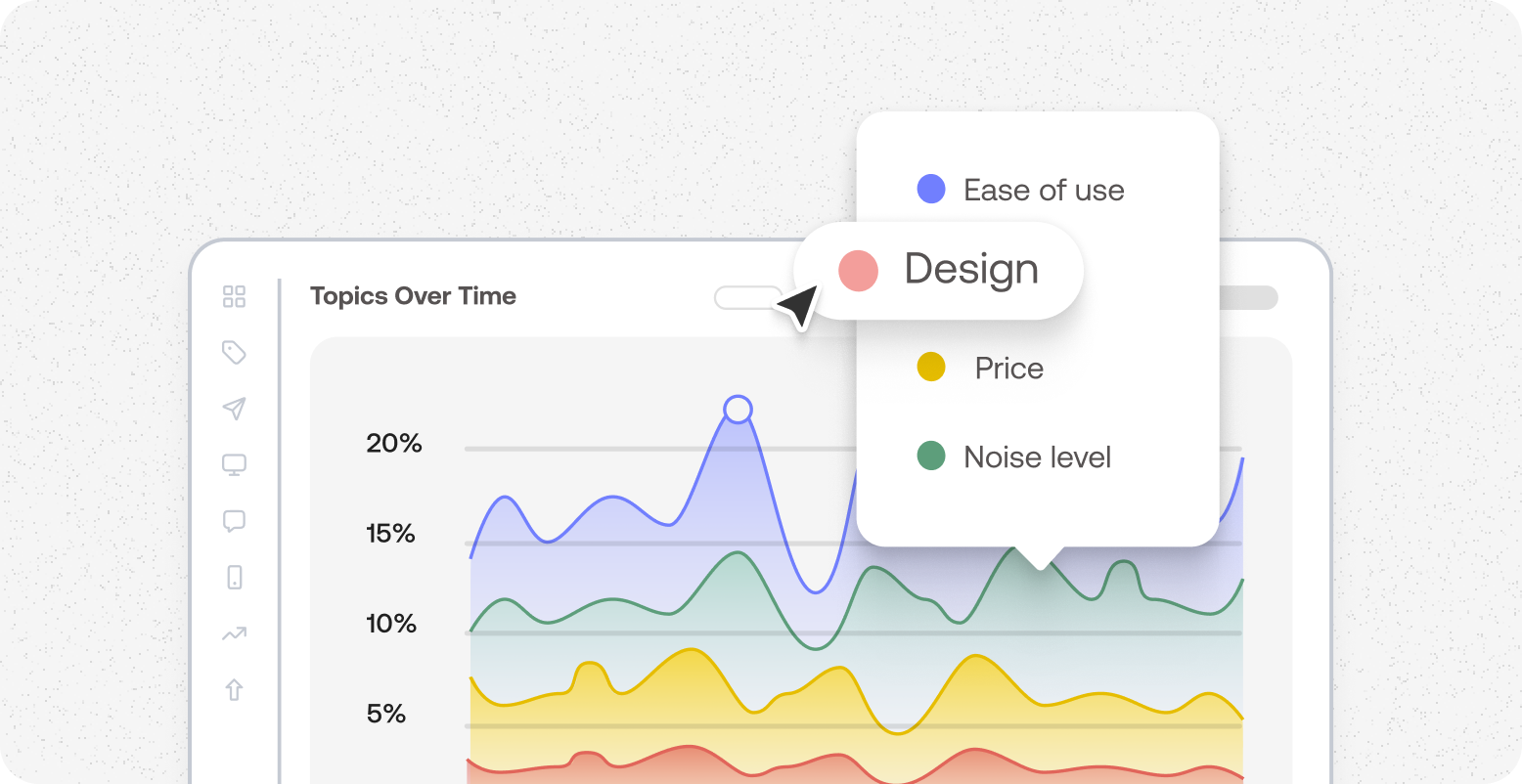Open the comments chat bubble icon
Screen dimensions: 1522x784
[234, 521]
